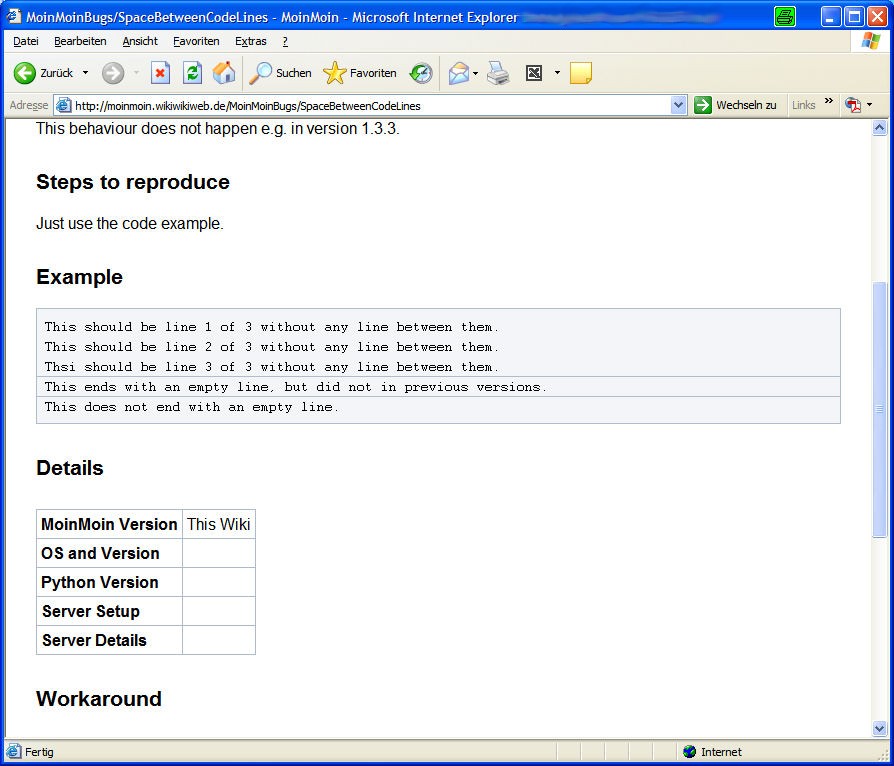894x766 pixels.
Task: Click the 'This Wiki' table cell
Action: [219, 524]
